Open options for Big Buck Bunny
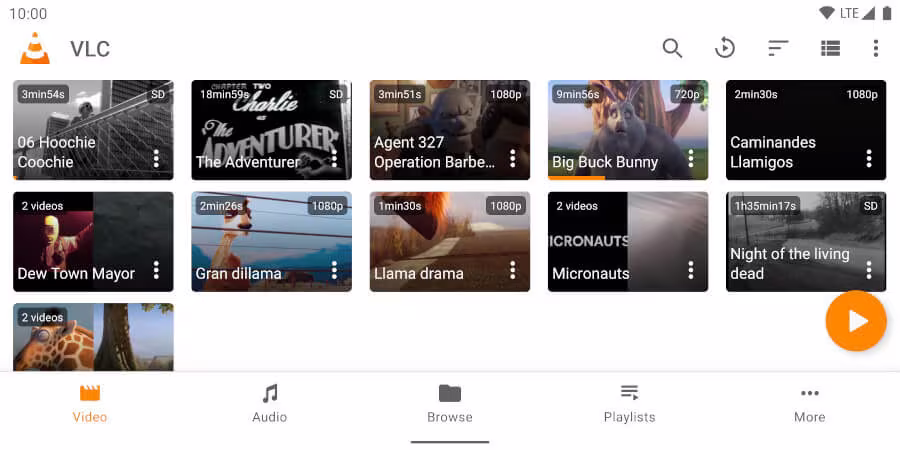Screen dimensions: 900x450 691,158
